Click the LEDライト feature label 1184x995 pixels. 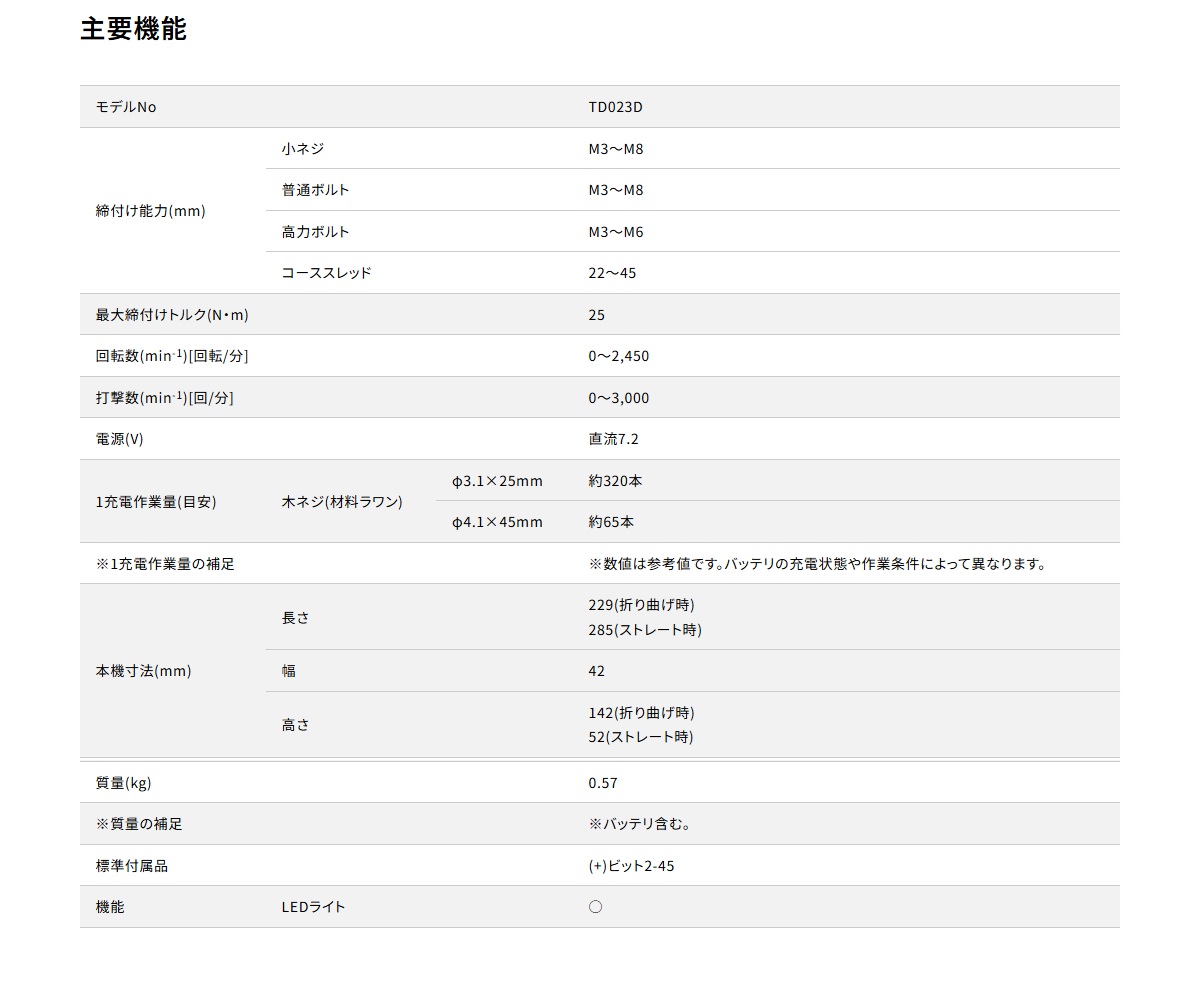[313, 907]
